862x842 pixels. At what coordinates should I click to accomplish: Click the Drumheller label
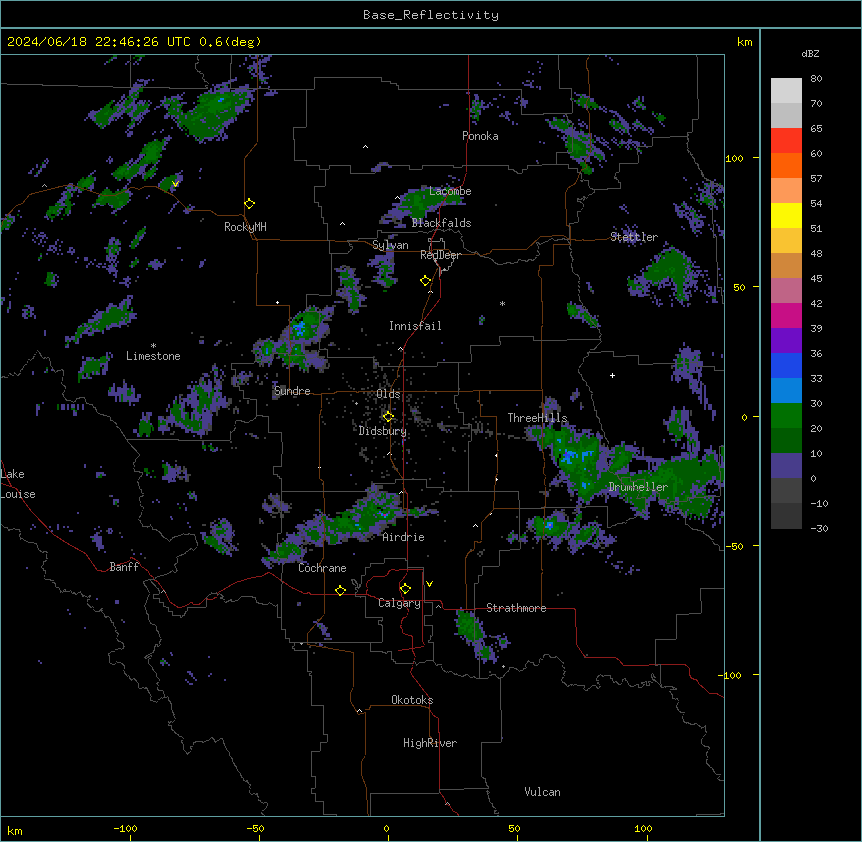(638, 487)
